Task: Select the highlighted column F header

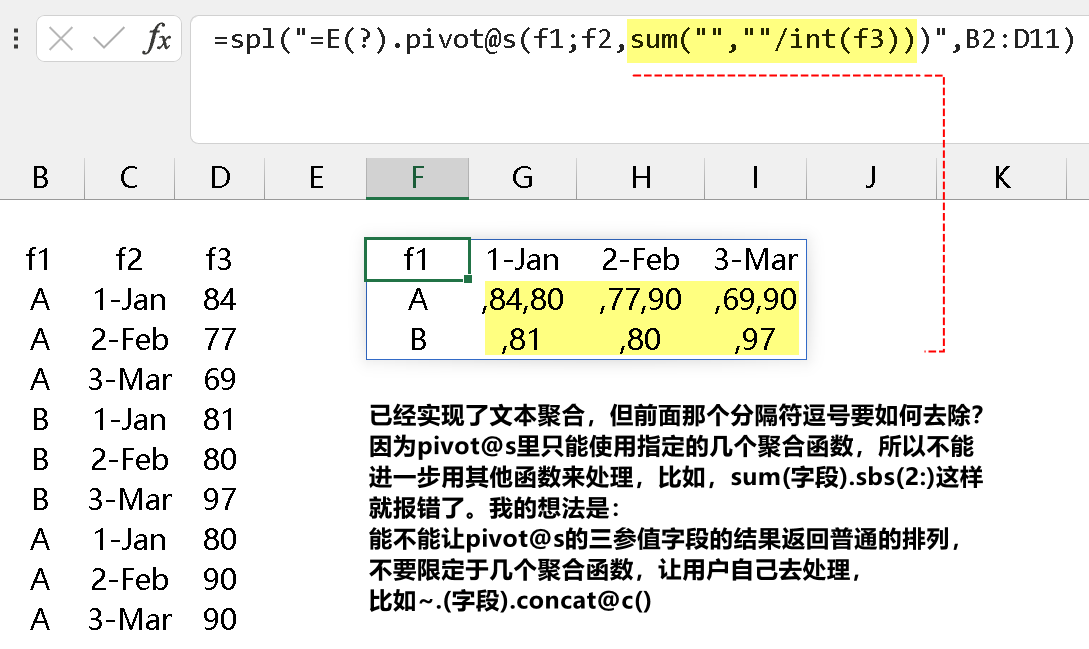Action: (x=417, y=178)
